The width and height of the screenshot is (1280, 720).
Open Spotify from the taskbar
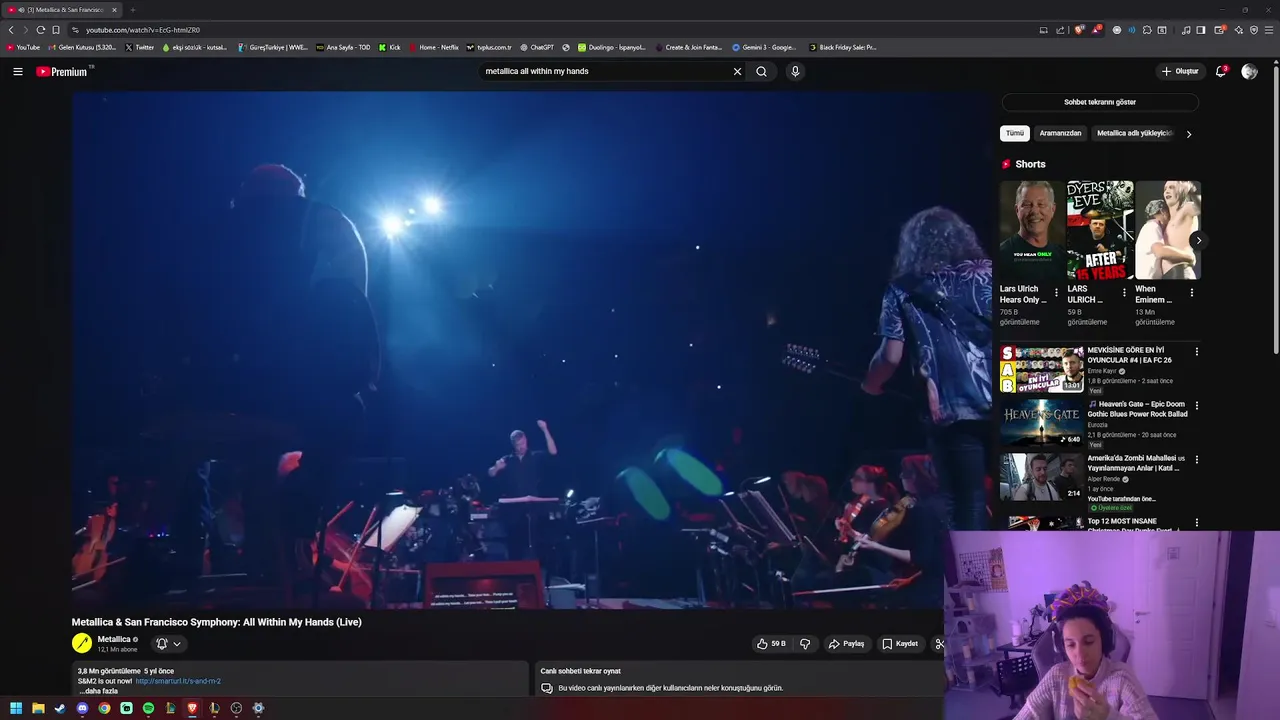pos(148,708)
